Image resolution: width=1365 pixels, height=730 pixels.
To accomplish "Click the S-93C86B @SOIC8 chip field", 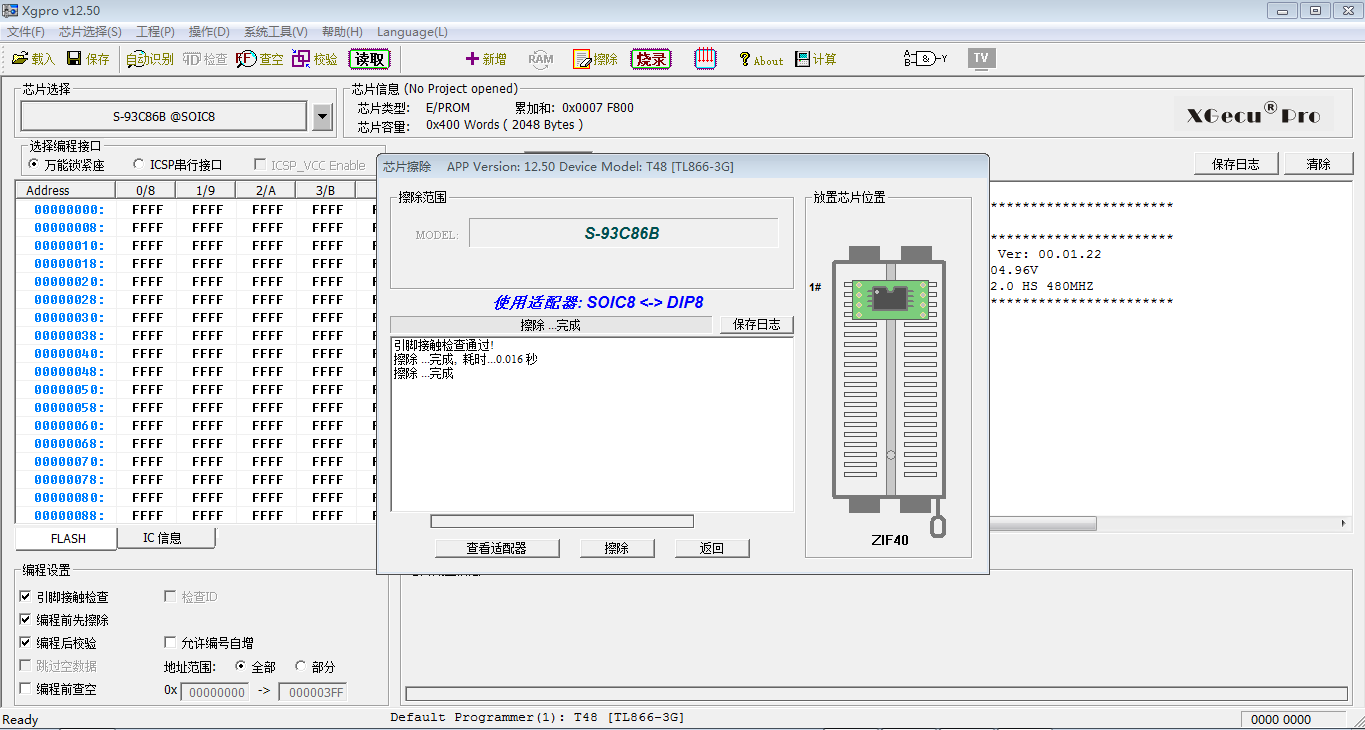I will pos(164,116).
